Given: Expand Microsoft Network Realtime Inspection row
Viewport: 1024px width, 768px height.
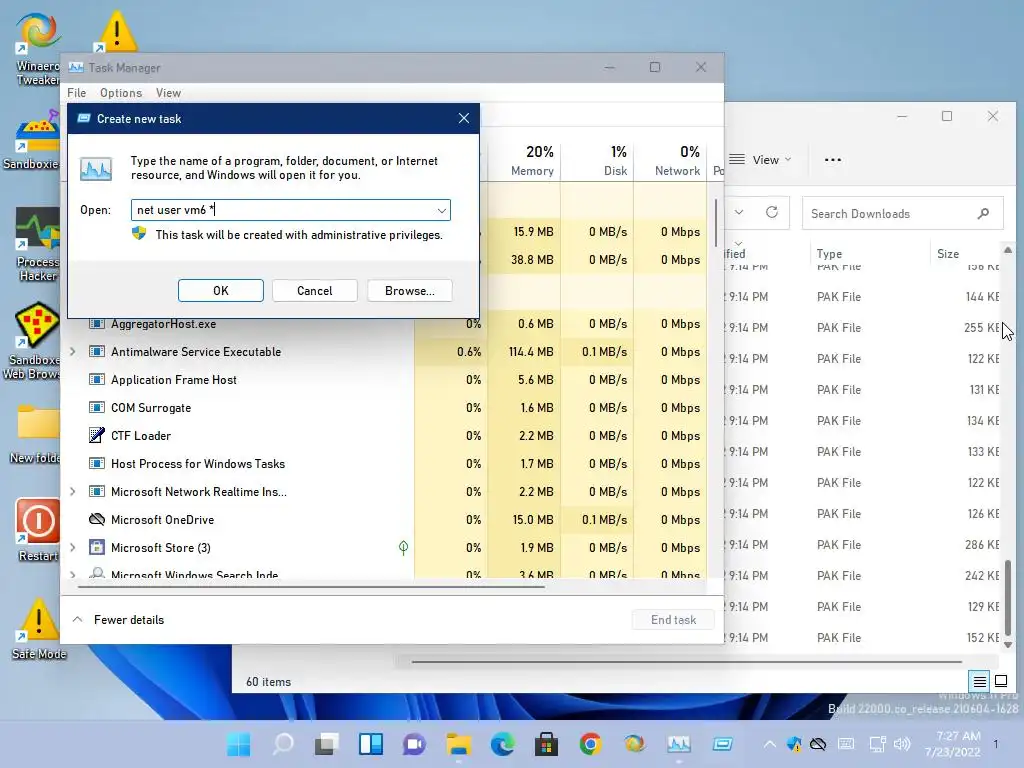Looking at the screenshot, I should [72, 491].
